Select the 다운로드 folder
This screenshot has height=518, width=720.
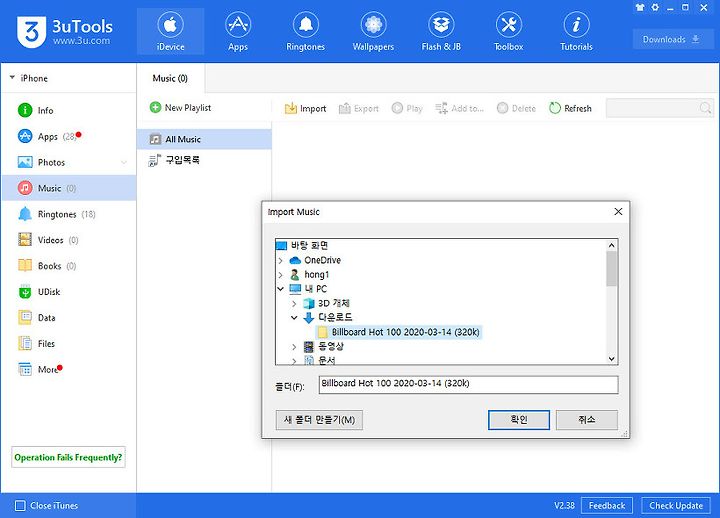[x=328, y=317]
